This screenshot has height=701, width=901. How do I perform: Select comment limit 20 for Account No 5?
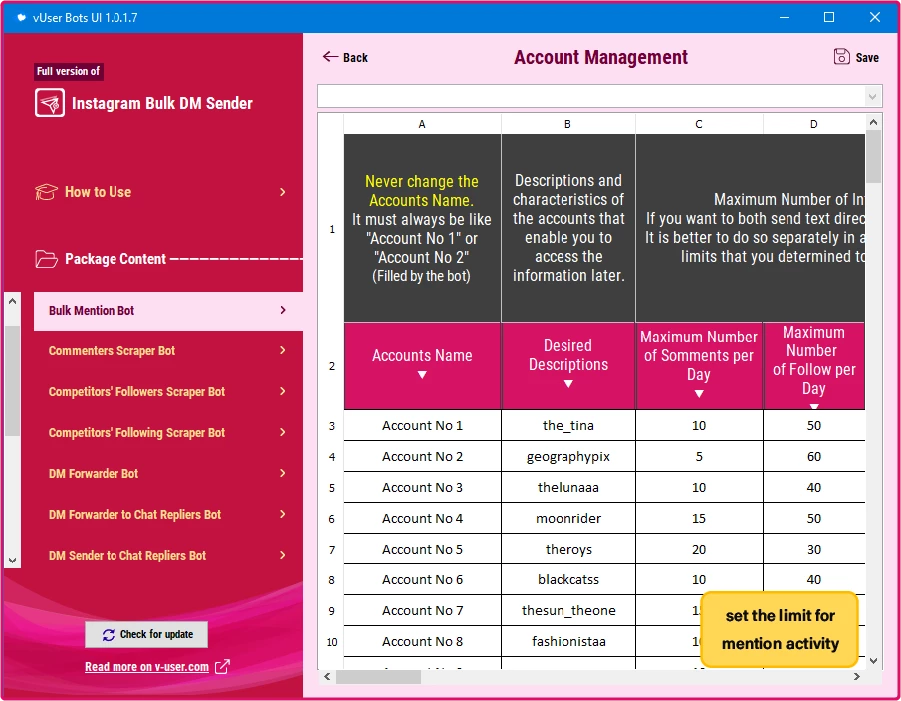(x=699, y=549)
